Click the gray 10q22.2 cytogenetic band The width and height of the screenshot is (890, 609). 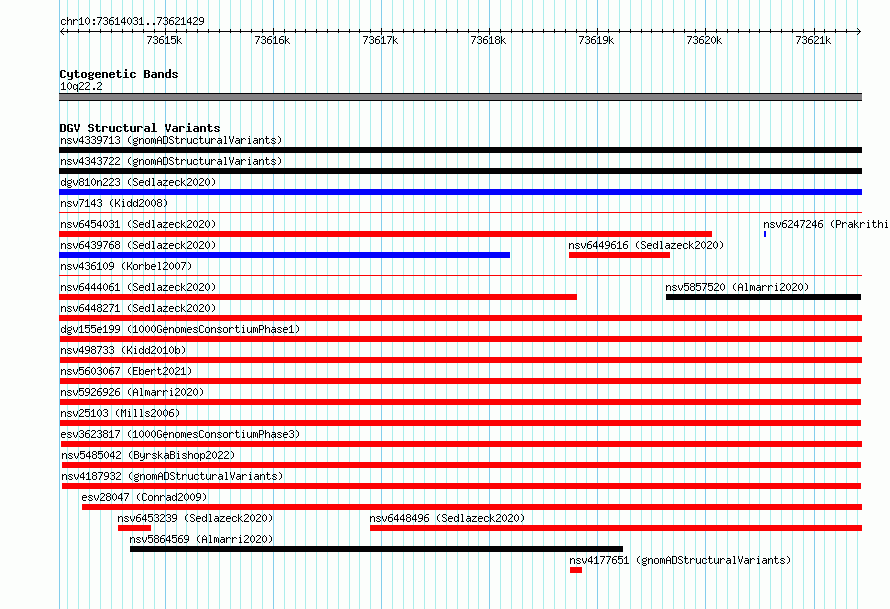tap(460, 97)
